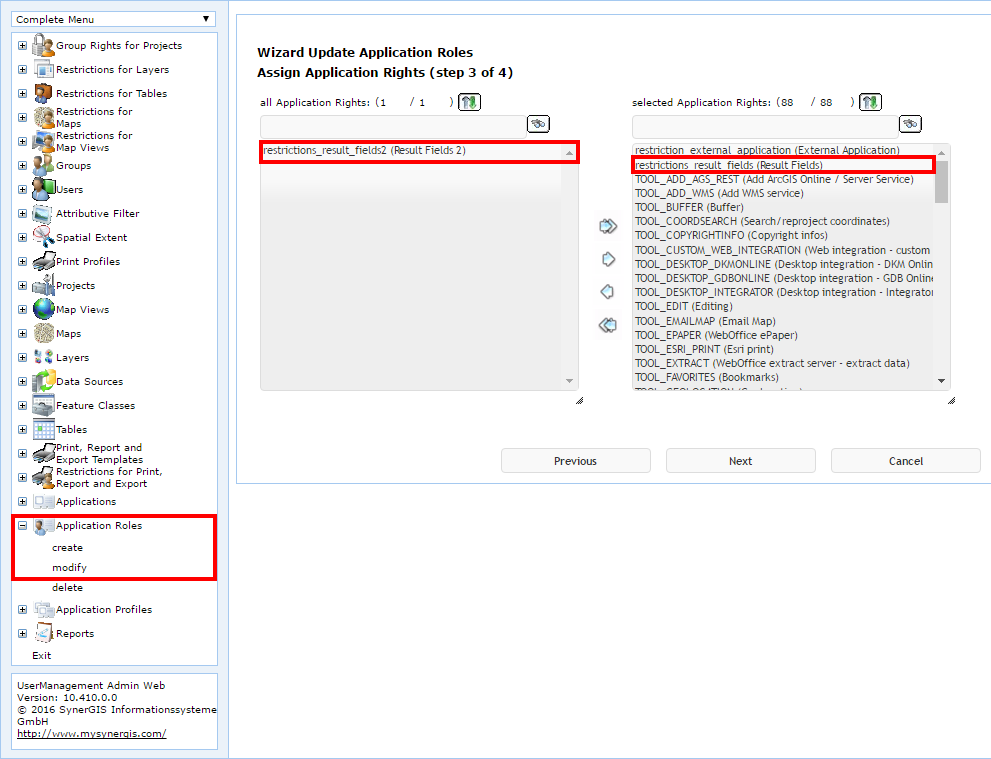Collapse the Application Roles tree node
The width and height of the screenshot is (991, 759).
point(22,525)
